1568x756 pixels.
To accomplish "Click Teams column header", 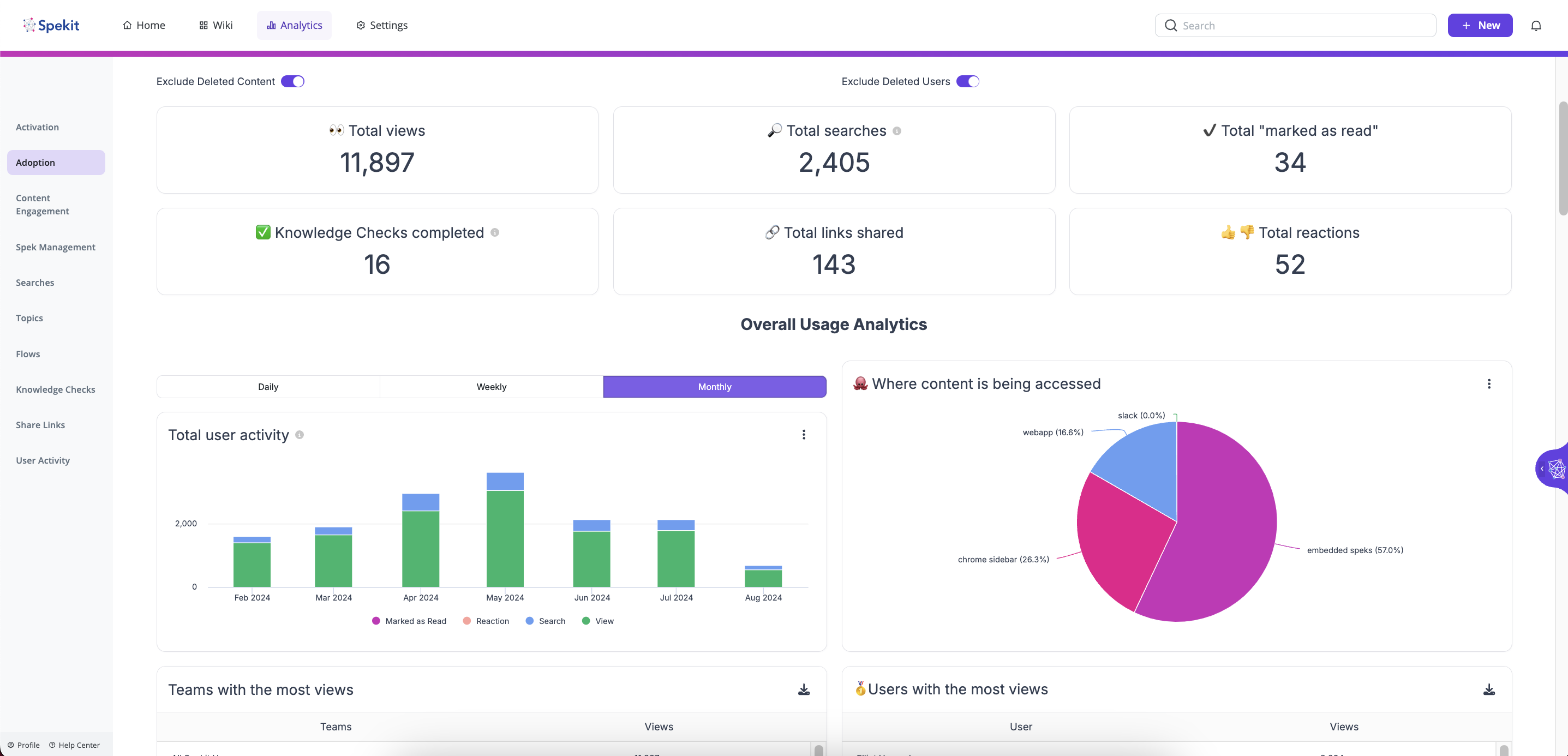I will pyautogui.click(x=336, y=727).
